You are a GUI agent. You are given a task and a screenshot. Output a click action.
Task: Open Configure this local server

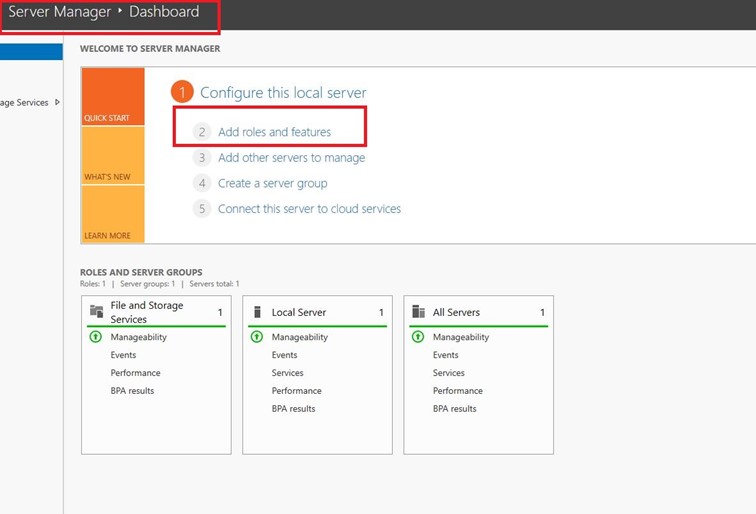tap(283, 93)
